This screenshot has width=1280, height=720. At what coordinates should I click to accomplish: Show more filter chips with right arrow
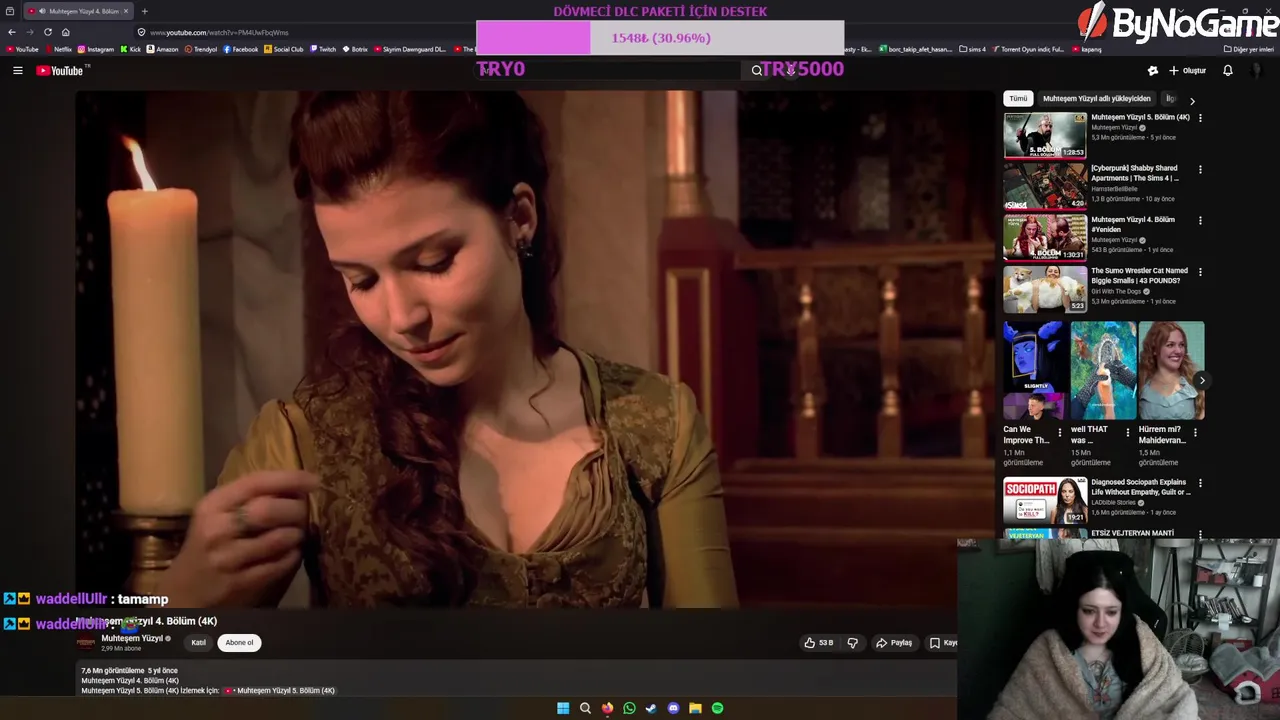click(1192, 100)
